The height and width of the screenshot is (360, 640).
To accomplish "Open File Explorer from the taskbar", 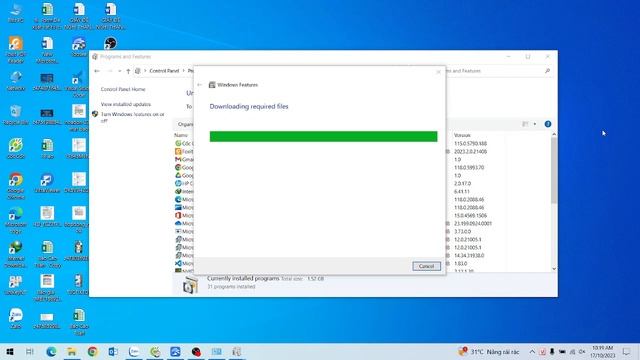I will 71,351.
